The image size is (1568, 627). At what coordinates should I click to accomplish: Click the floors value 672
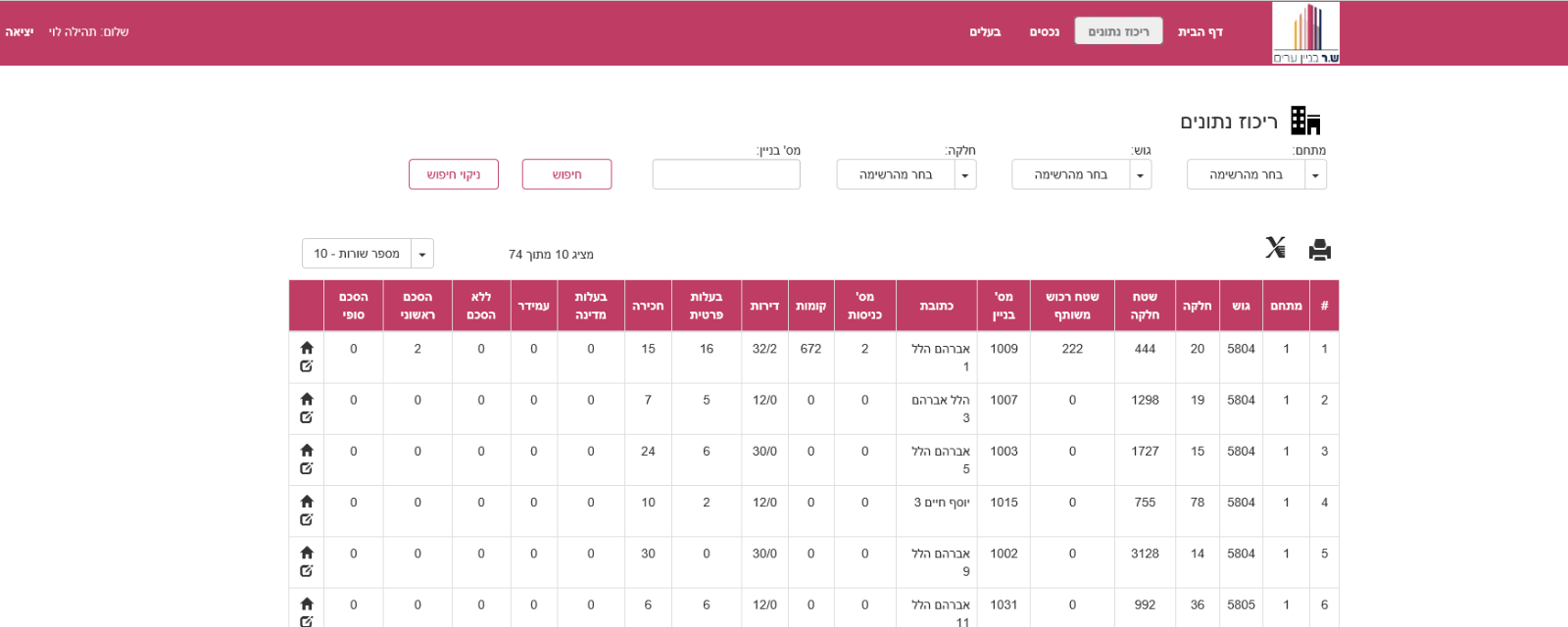coord(810,349)
